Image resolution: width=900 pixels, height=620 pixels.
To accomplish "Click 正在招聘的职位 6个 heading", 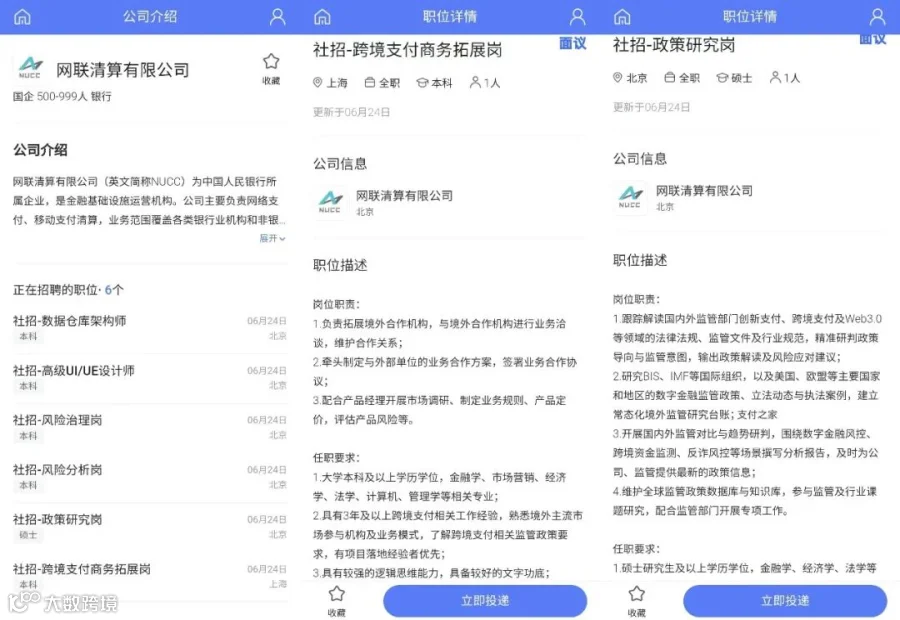I will point(68,290).
